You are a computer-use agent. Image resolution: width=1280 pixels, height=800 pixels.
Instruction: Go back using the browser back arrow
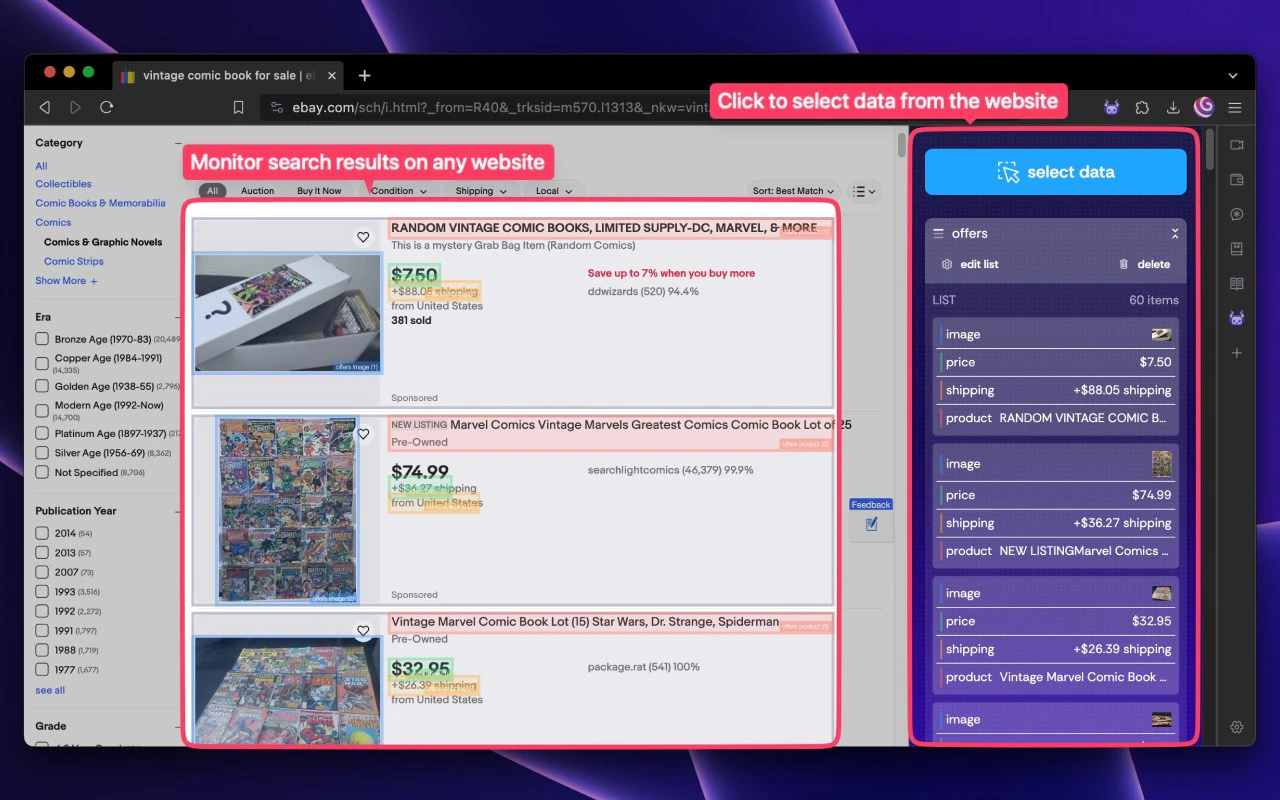pyautogui.click(x=44, y=107)
